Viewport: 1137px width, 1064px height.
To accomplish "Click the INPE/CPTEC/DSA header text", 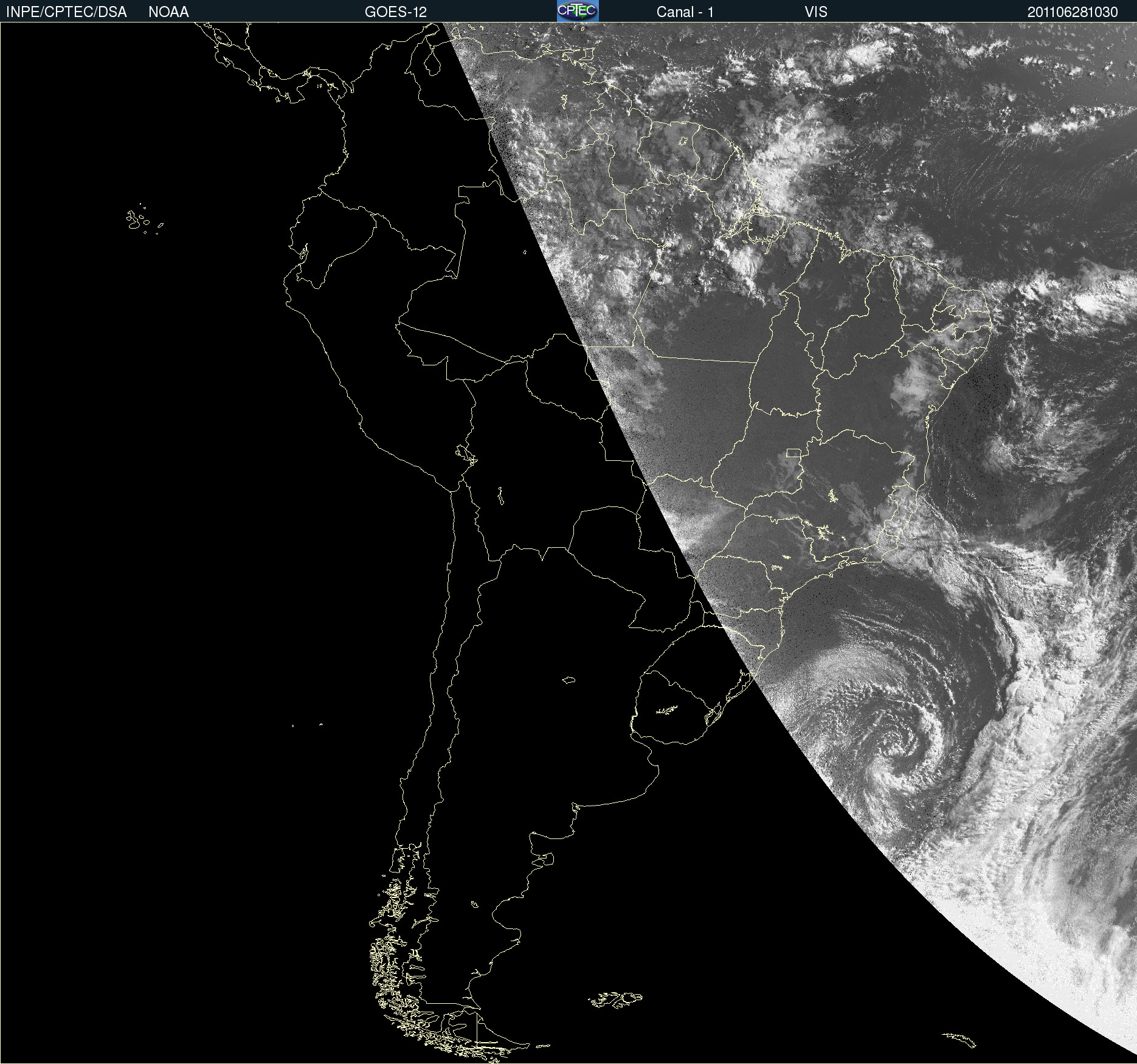I will click(x=66, y=12).
